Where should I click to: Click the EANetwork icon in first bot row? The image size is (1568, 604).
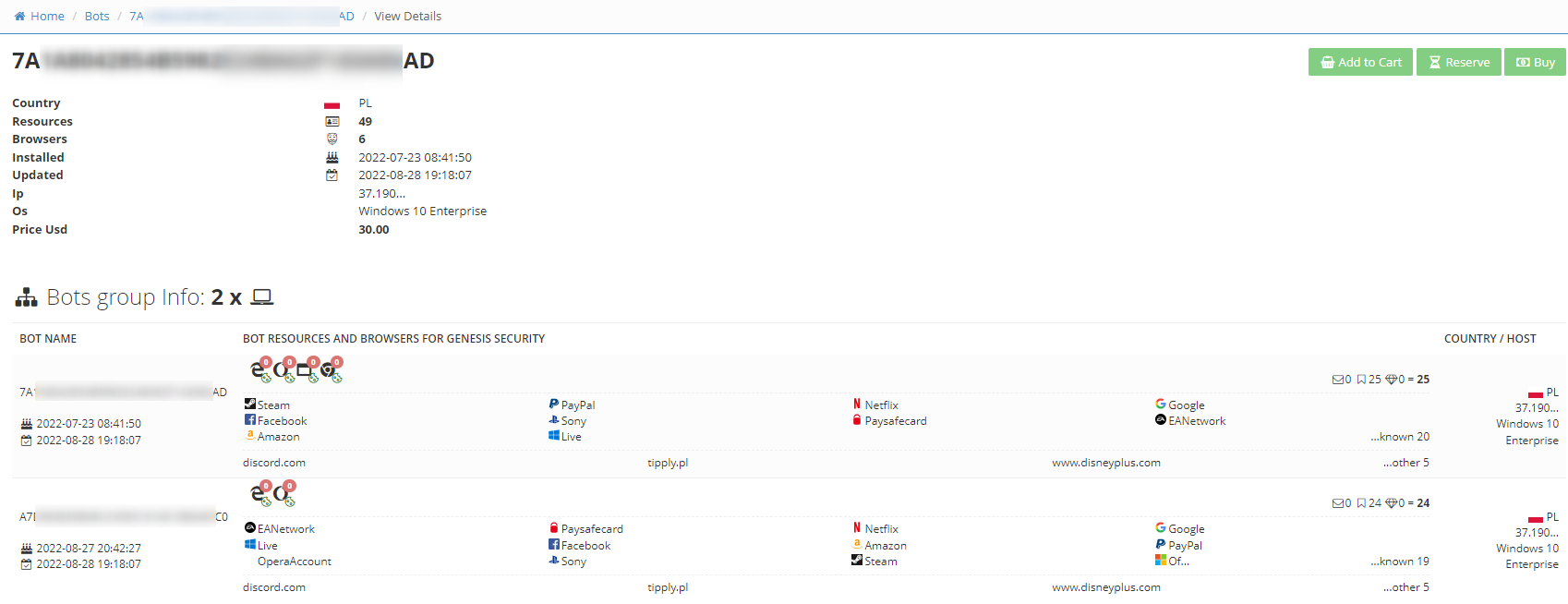(1161, 419)
